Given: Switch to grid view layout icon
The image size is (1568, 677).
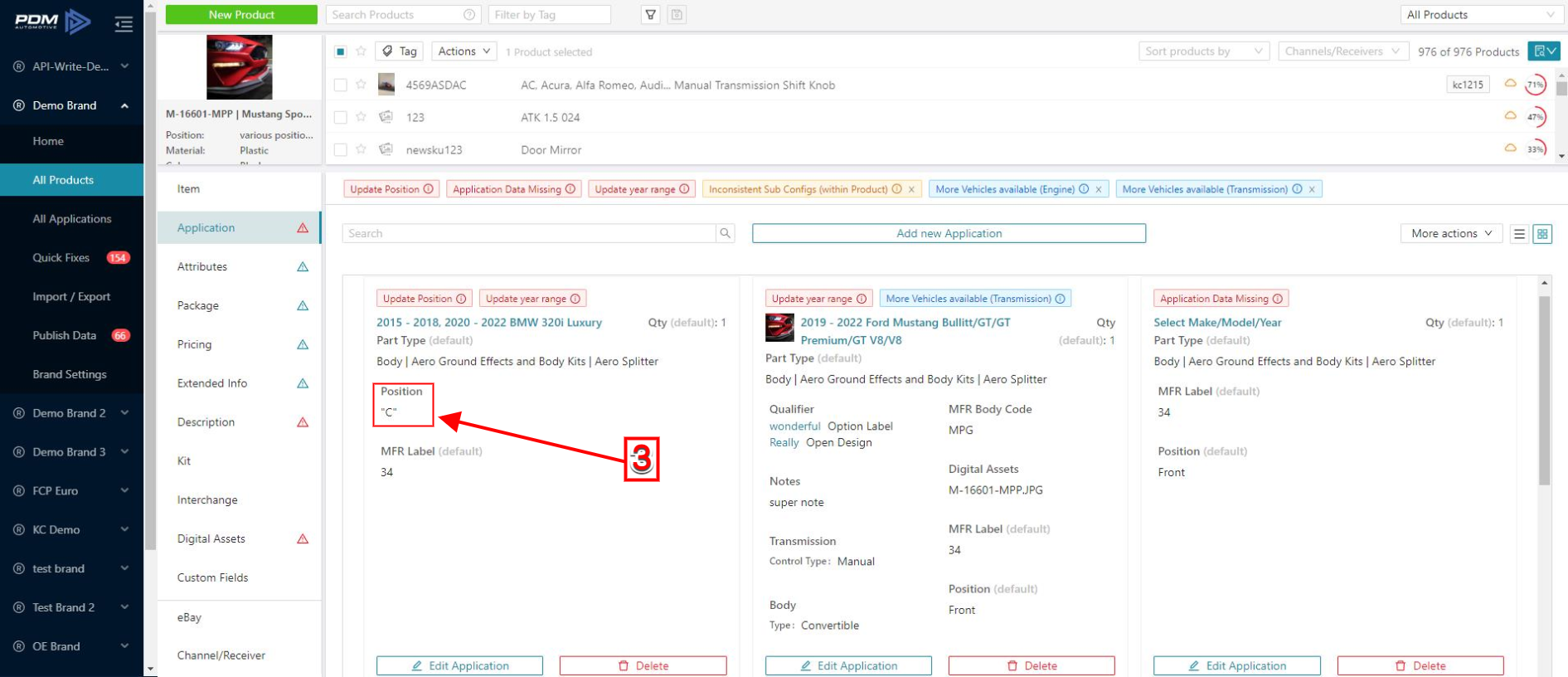Looking at the screenshot, I should coord(1542,234).
